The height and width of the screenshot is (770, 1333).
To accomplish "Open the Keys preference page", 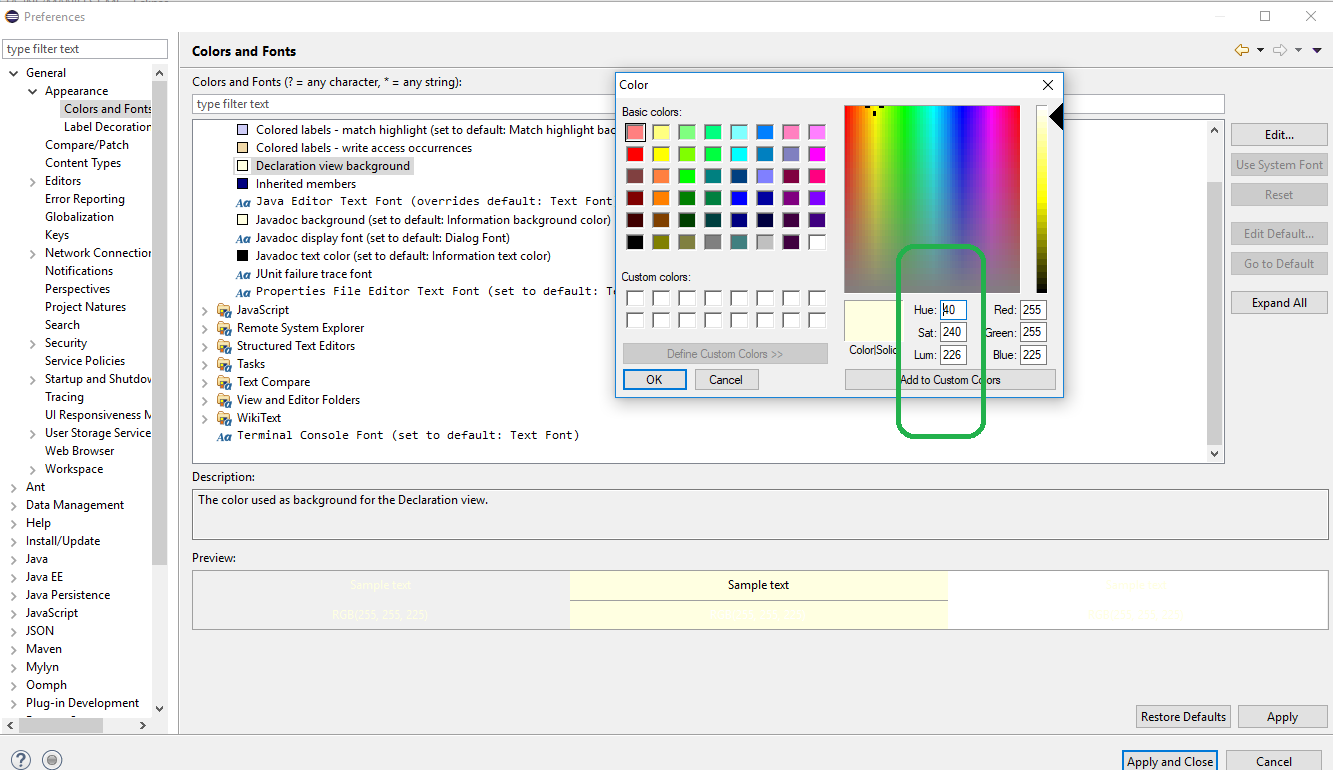I will point(57,235).
